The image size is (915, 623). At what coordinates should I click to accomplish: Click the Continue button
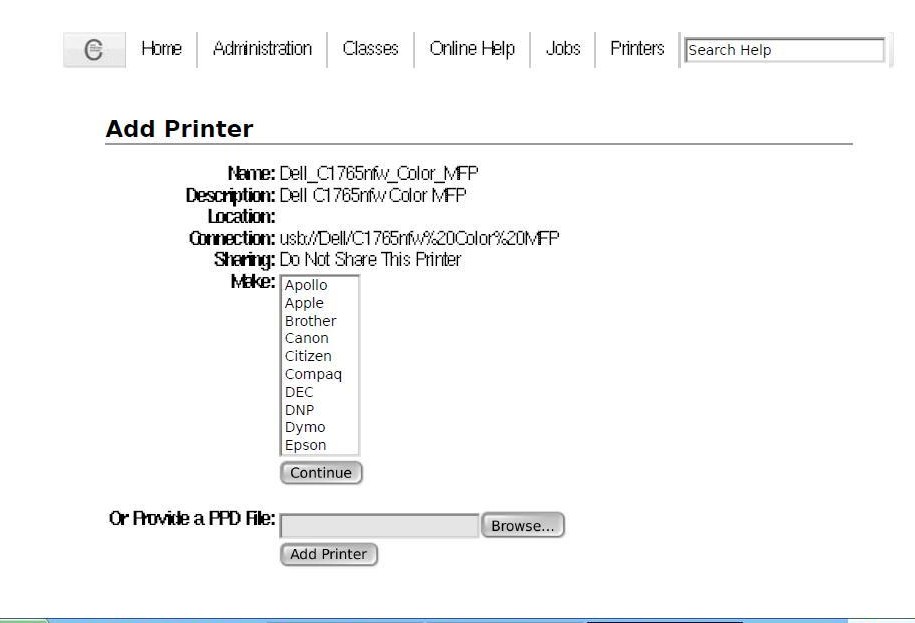(x=321, y=473)
